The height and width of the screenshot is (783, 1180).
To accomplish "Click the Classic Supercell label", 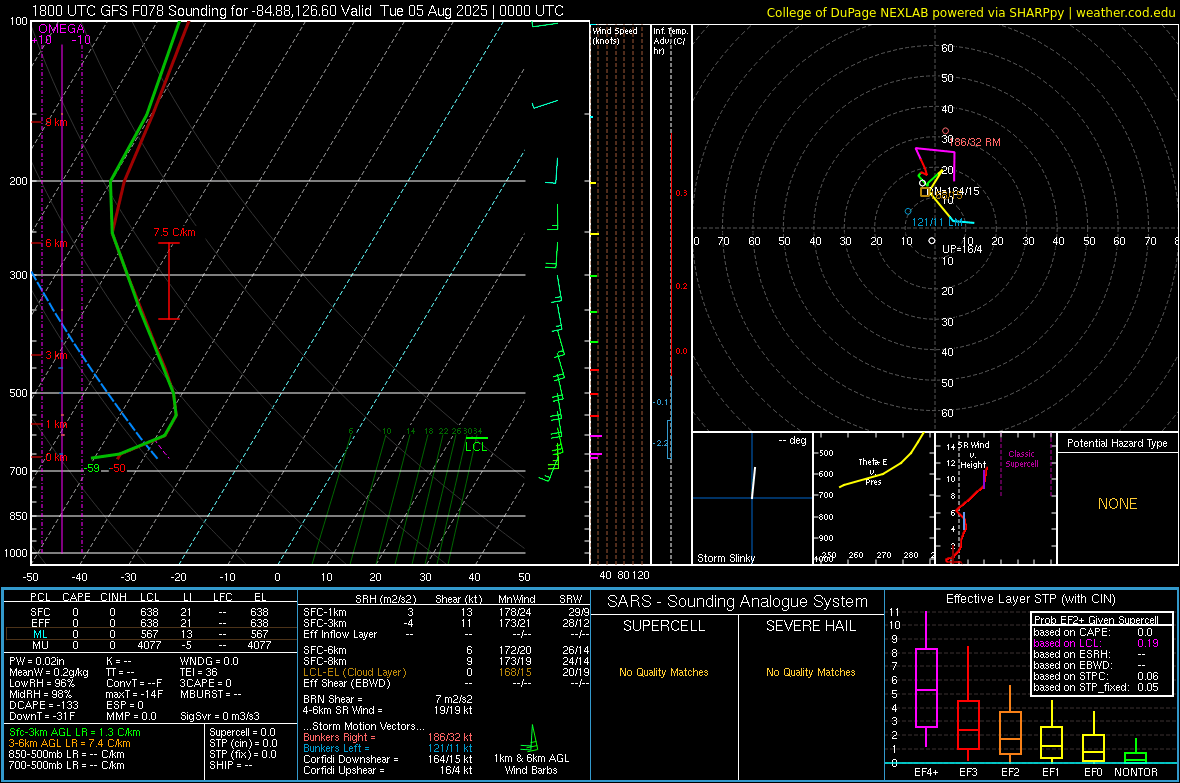I will click(x=1021, y=459).
